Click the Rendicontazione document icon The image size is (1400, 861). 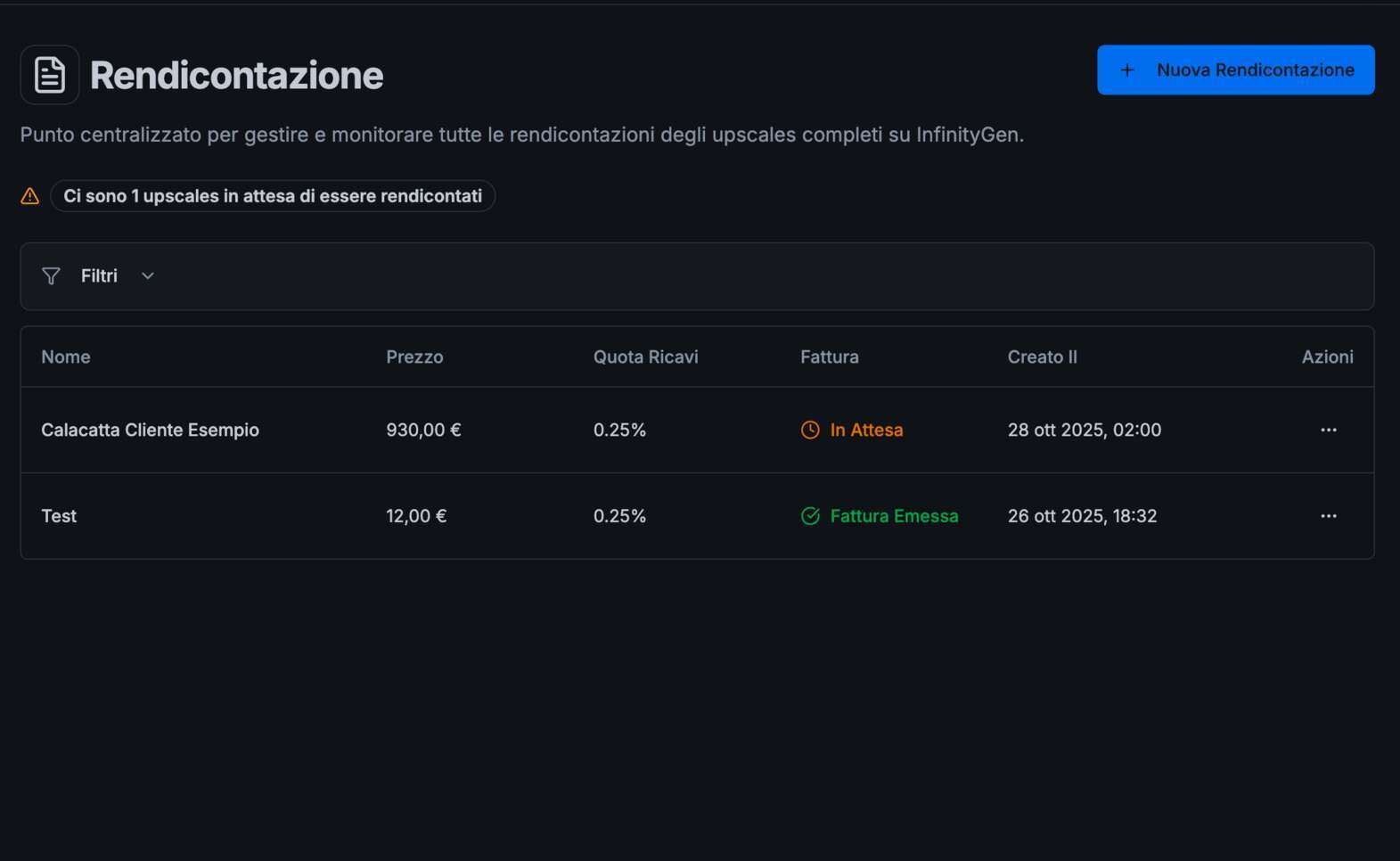[50, 75]
